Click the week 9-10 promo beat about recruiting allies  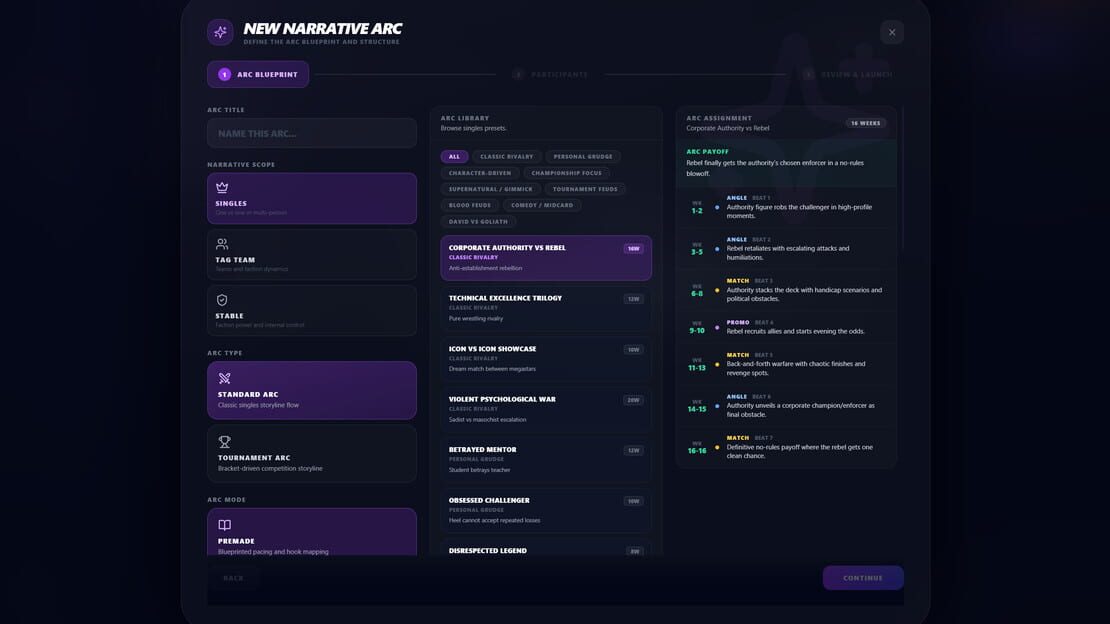pyautogui.click(x=786, y=327)
